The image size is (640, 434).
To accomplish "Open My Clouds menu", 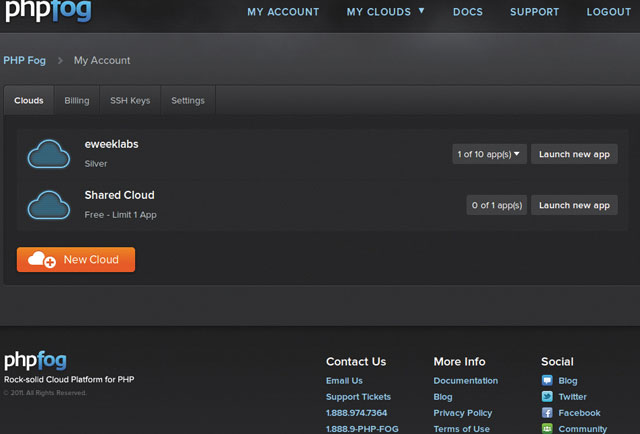I will tap(379, 12).
